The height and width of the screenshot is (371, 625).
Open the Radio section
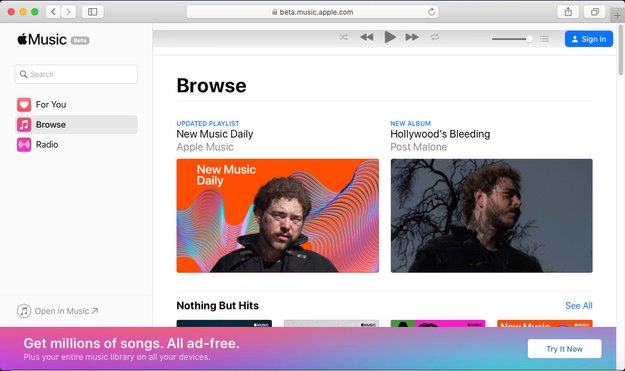pos(76,144)
